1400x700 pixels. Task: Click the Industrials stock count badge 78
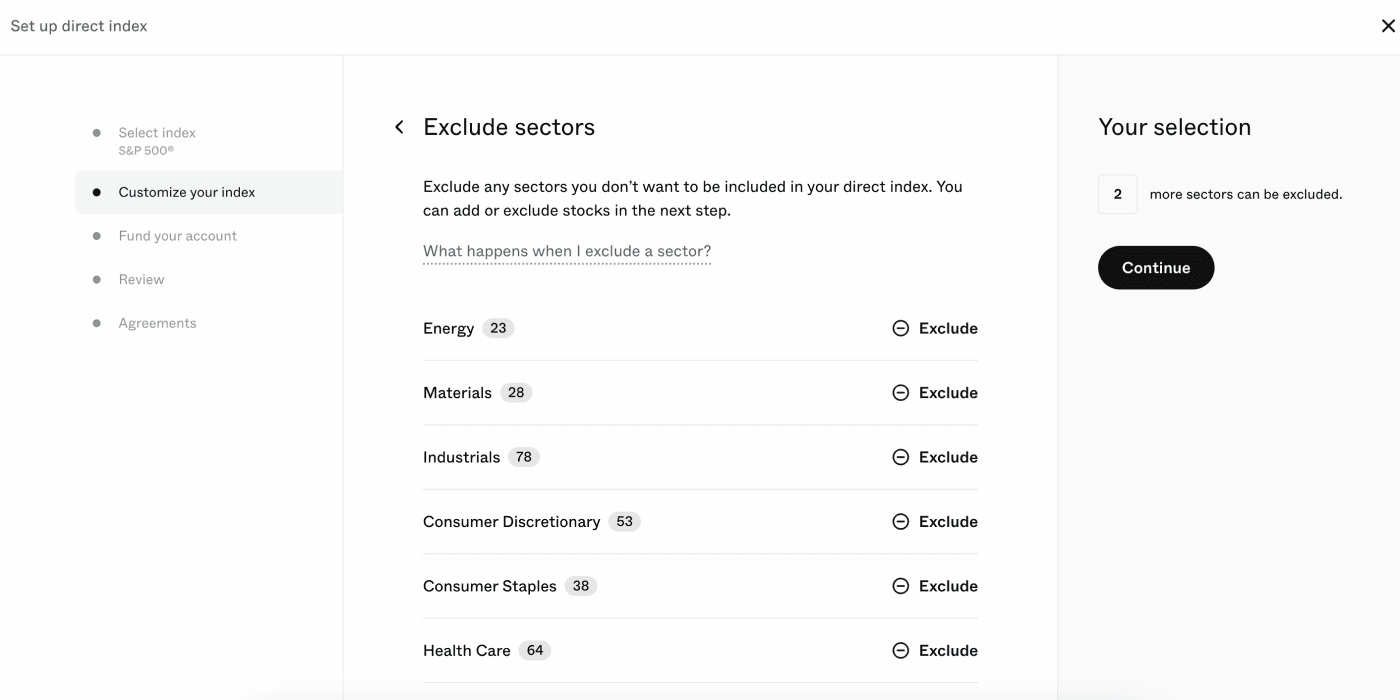(524, 457)
